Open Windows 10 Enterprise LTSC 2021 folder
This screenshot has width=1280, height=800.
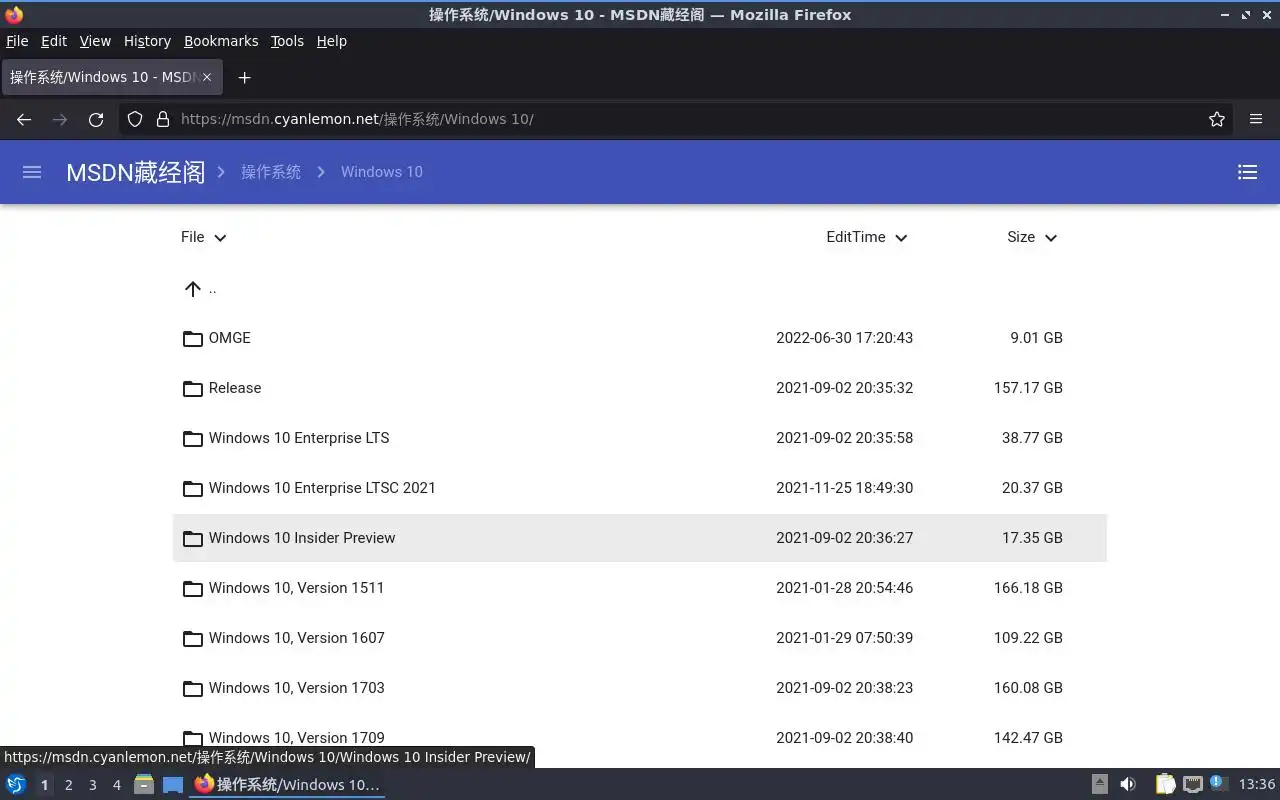tap(640, 488)
